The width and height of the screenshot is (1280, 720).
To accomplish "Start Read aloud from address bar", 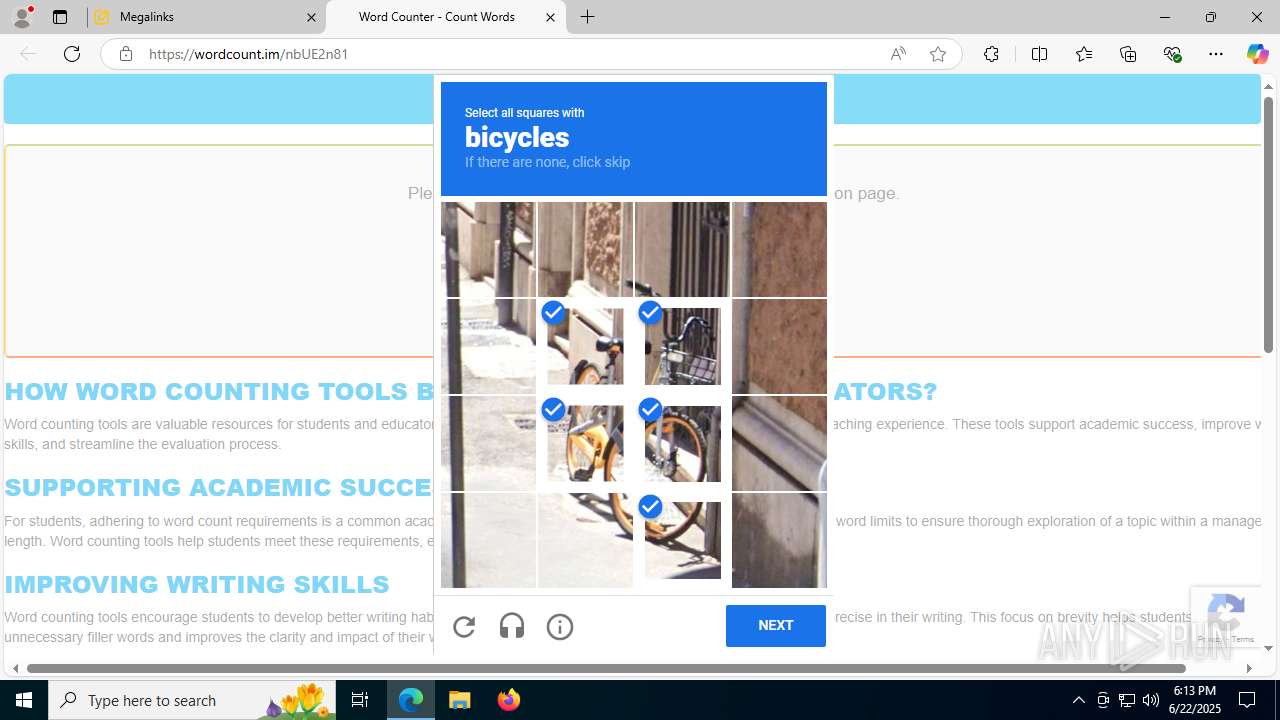I will click(x=898, y=54).
